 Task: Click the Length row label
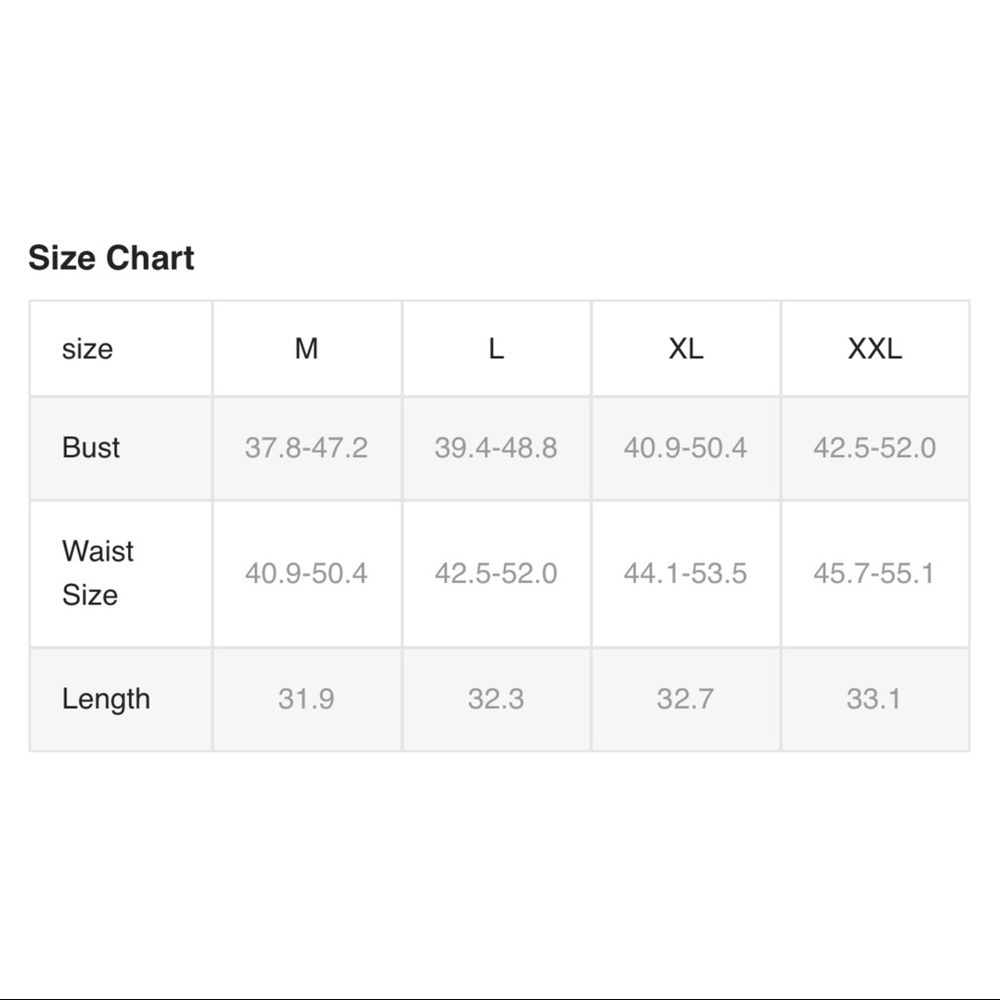tap(106, 698)
